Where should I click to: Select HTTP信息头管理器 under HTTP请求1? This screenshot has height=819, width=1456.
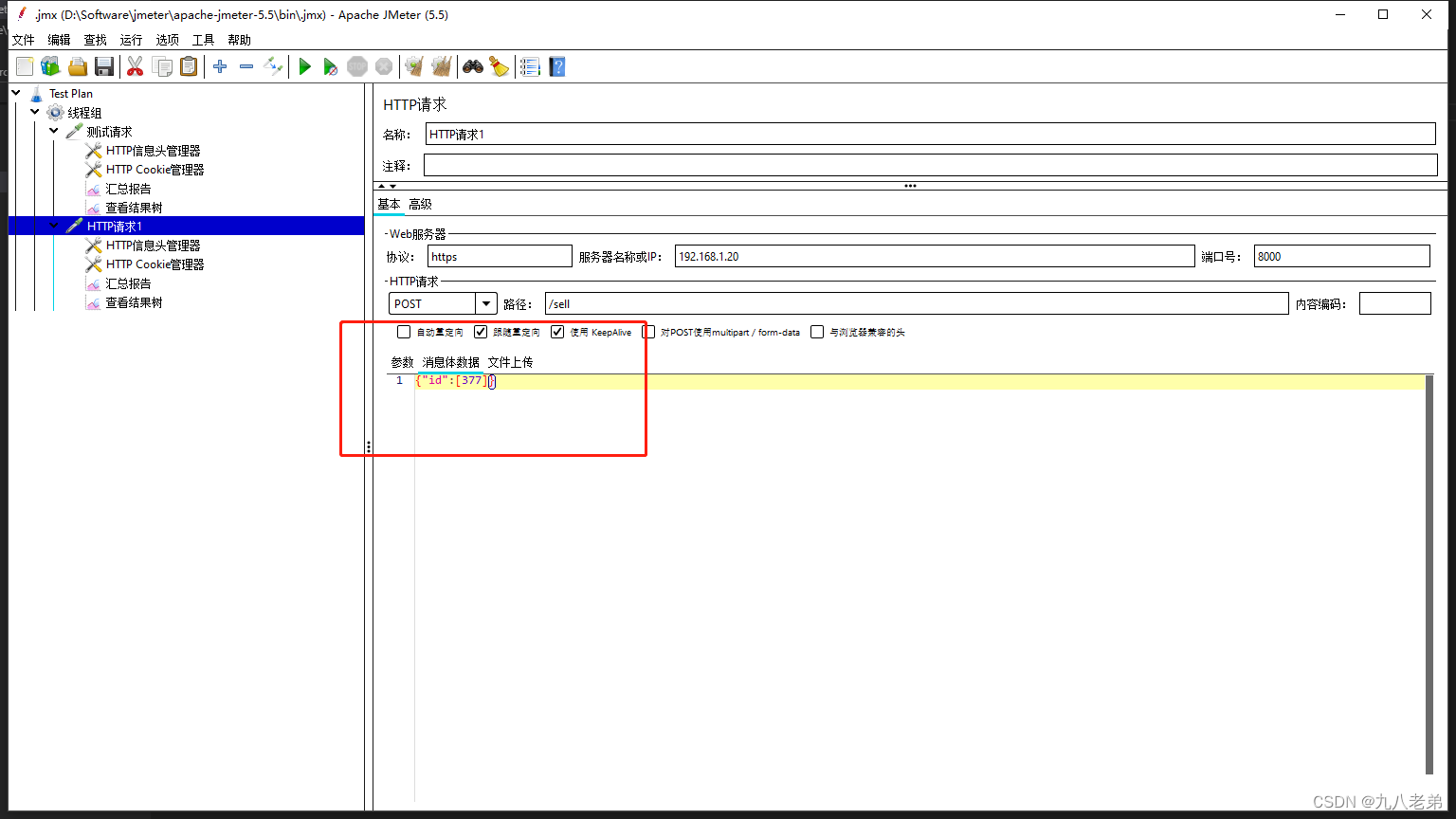153,246
